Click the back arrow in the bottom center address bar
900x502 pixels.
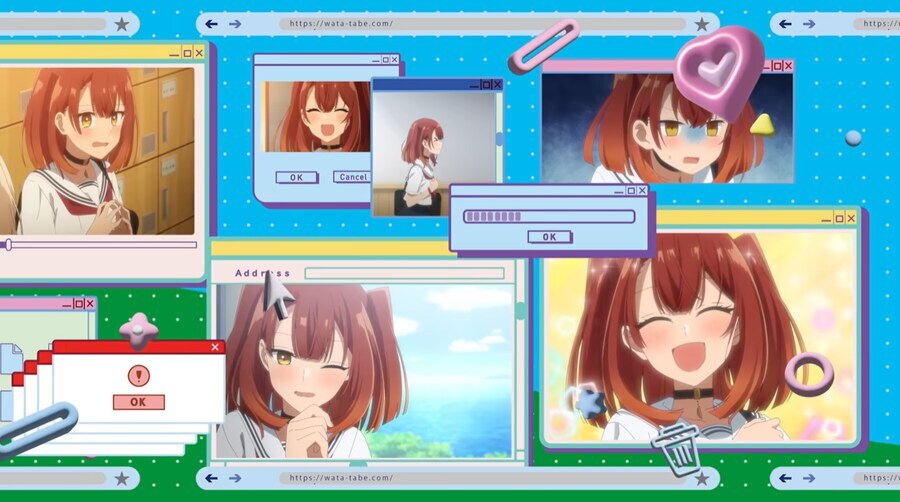(x=211, y=478)
